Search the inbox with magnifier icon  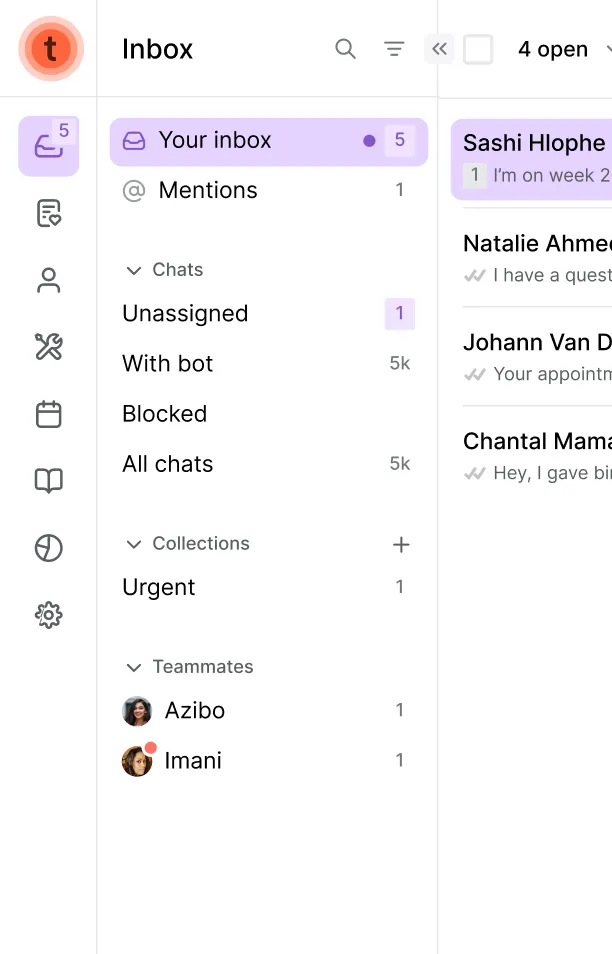coord(345,49)
